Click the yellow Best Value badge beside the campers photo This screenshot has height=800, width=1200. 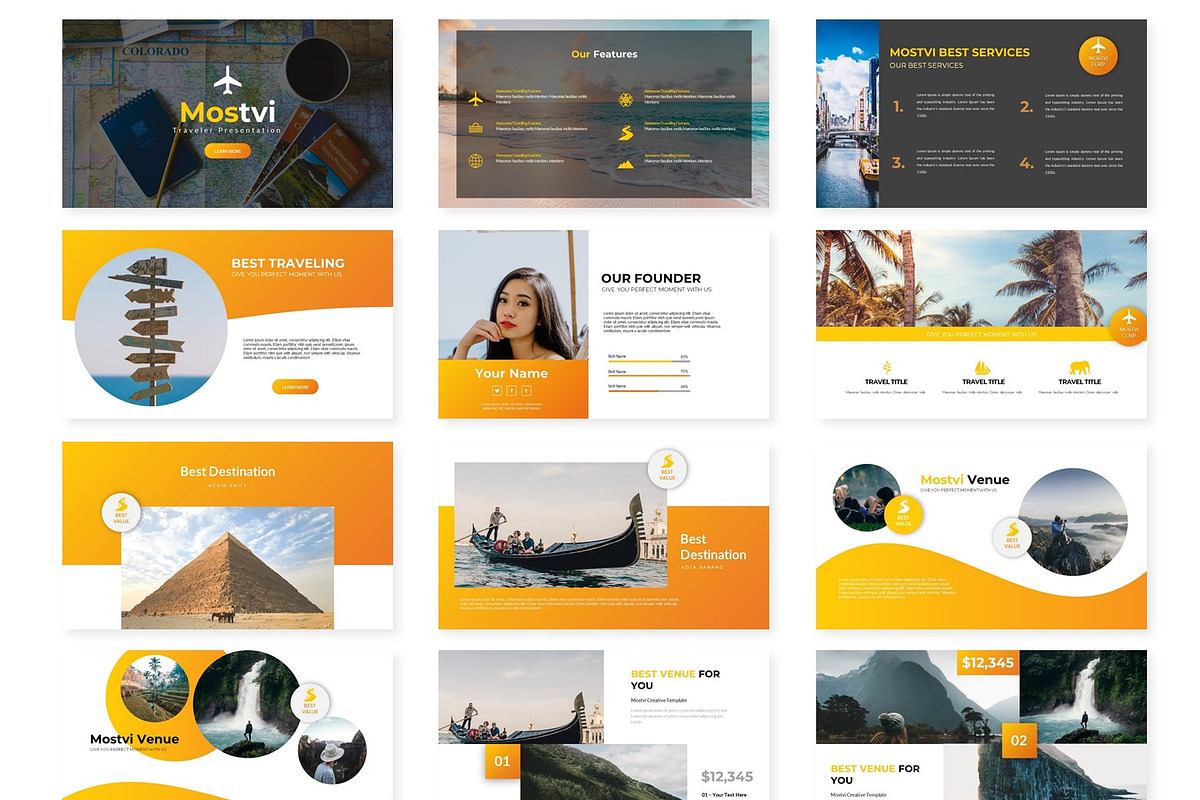[x=903, y=515]
